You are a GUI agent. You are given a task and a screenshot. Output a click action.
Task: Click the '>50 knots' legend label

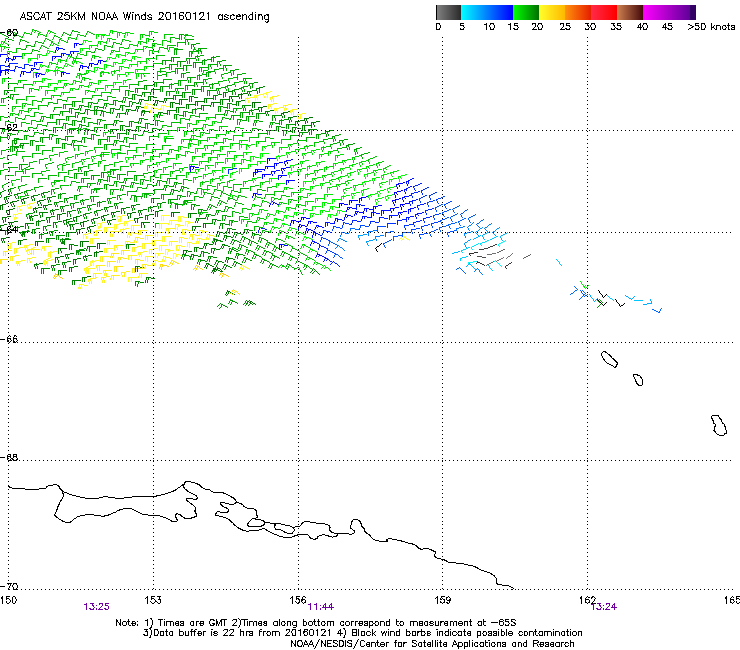tap(711, 26)
